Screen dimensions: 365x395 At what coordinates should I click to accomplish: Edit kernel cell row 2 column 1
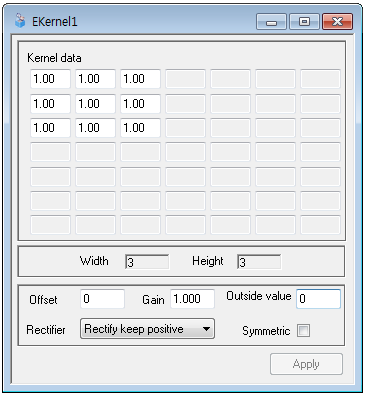[x=50, y=104]
